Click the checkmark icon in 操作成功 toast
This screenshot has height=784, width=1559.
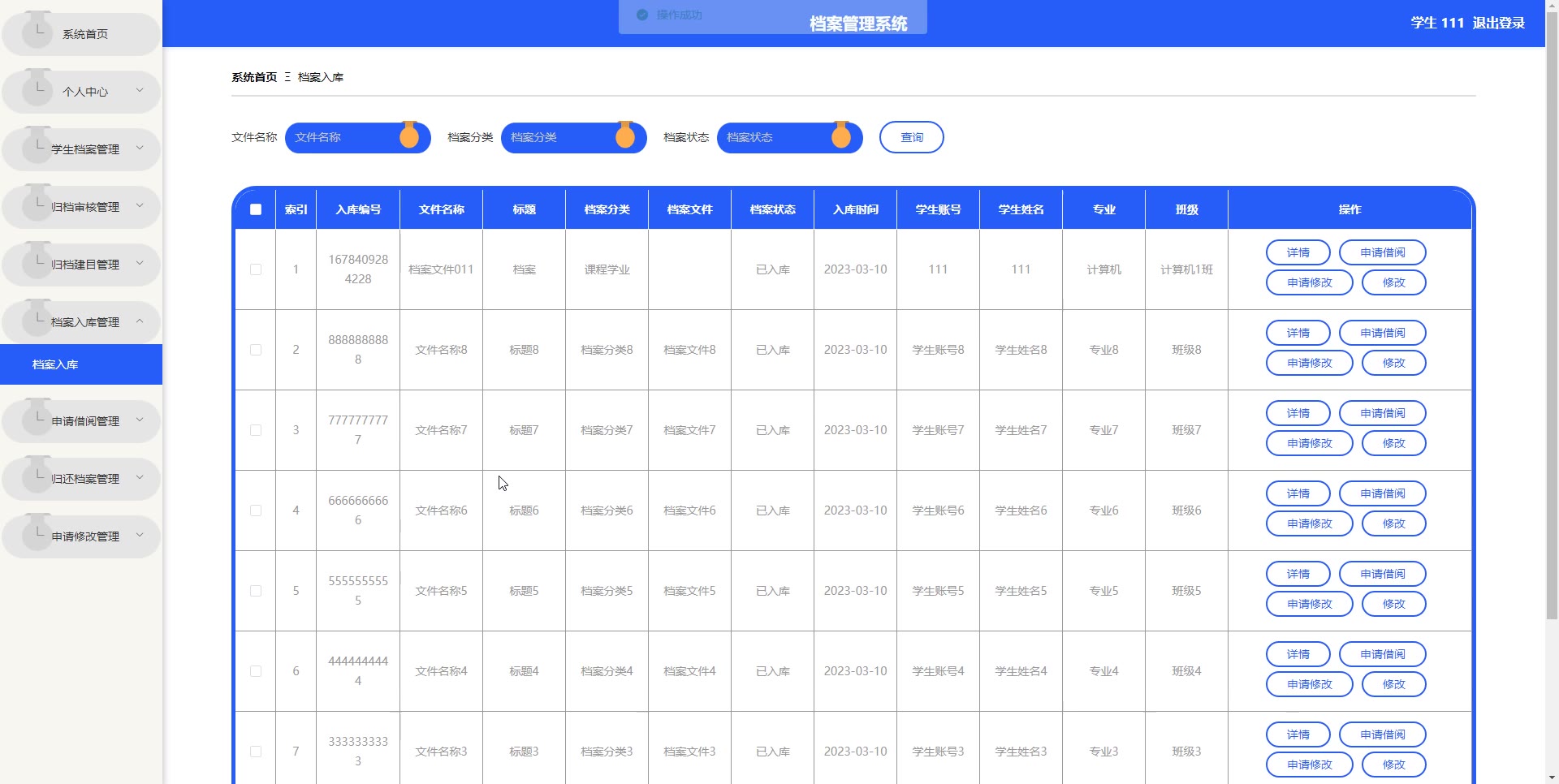pyautogui.click(x=642, y=15)
